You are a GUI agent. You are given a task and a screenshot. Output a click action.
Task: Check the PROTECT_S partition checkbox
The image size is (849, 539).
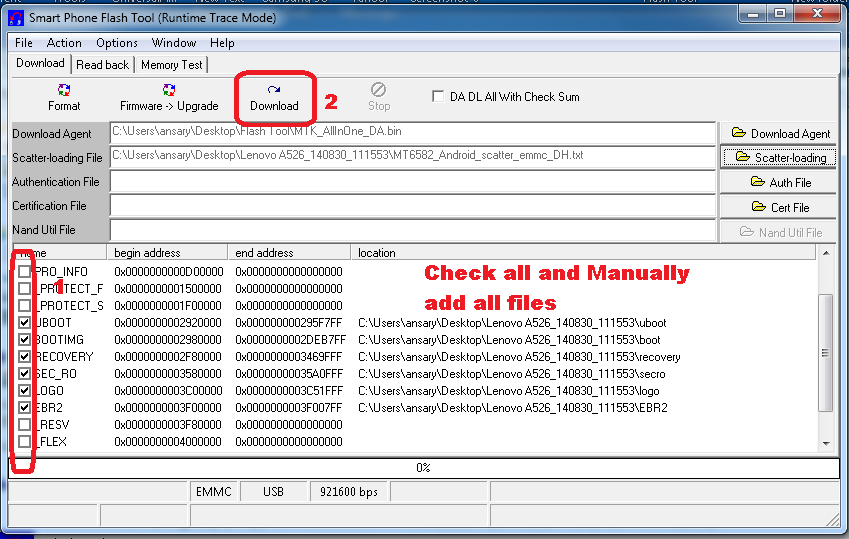point(24,306)
